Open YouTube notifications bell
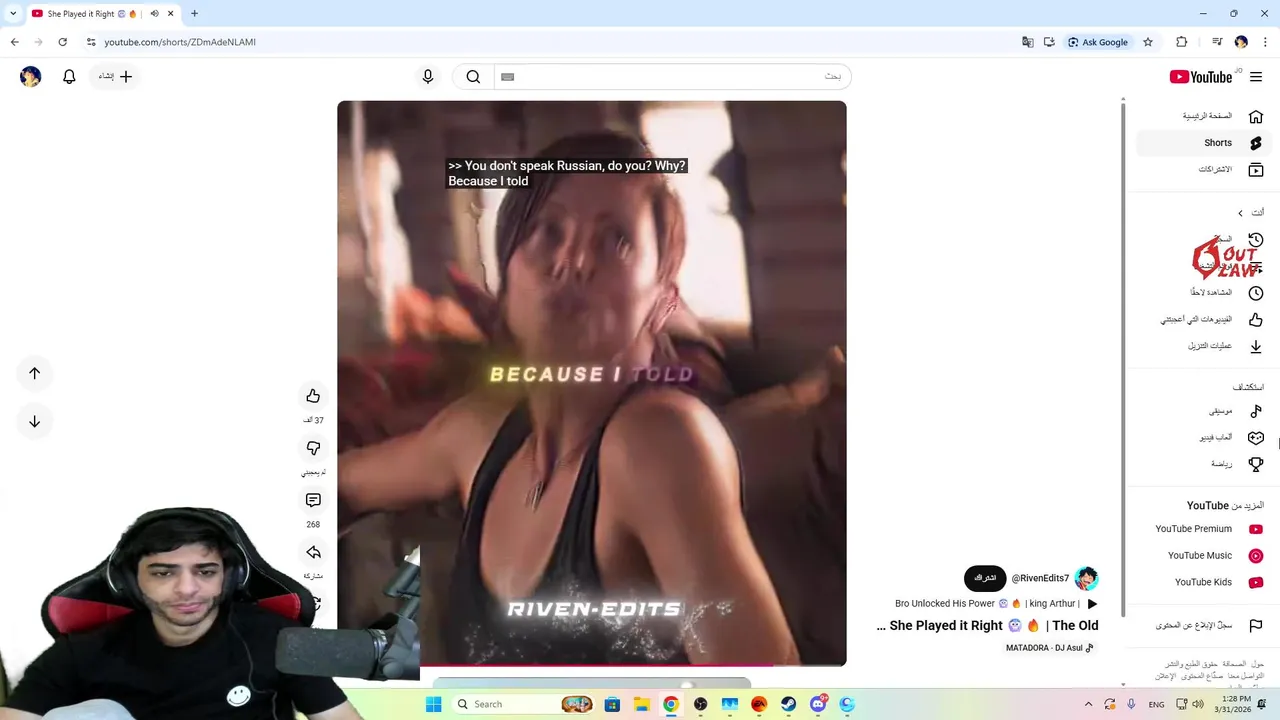Screen dimensions: 1280x720 click(69, 76)
